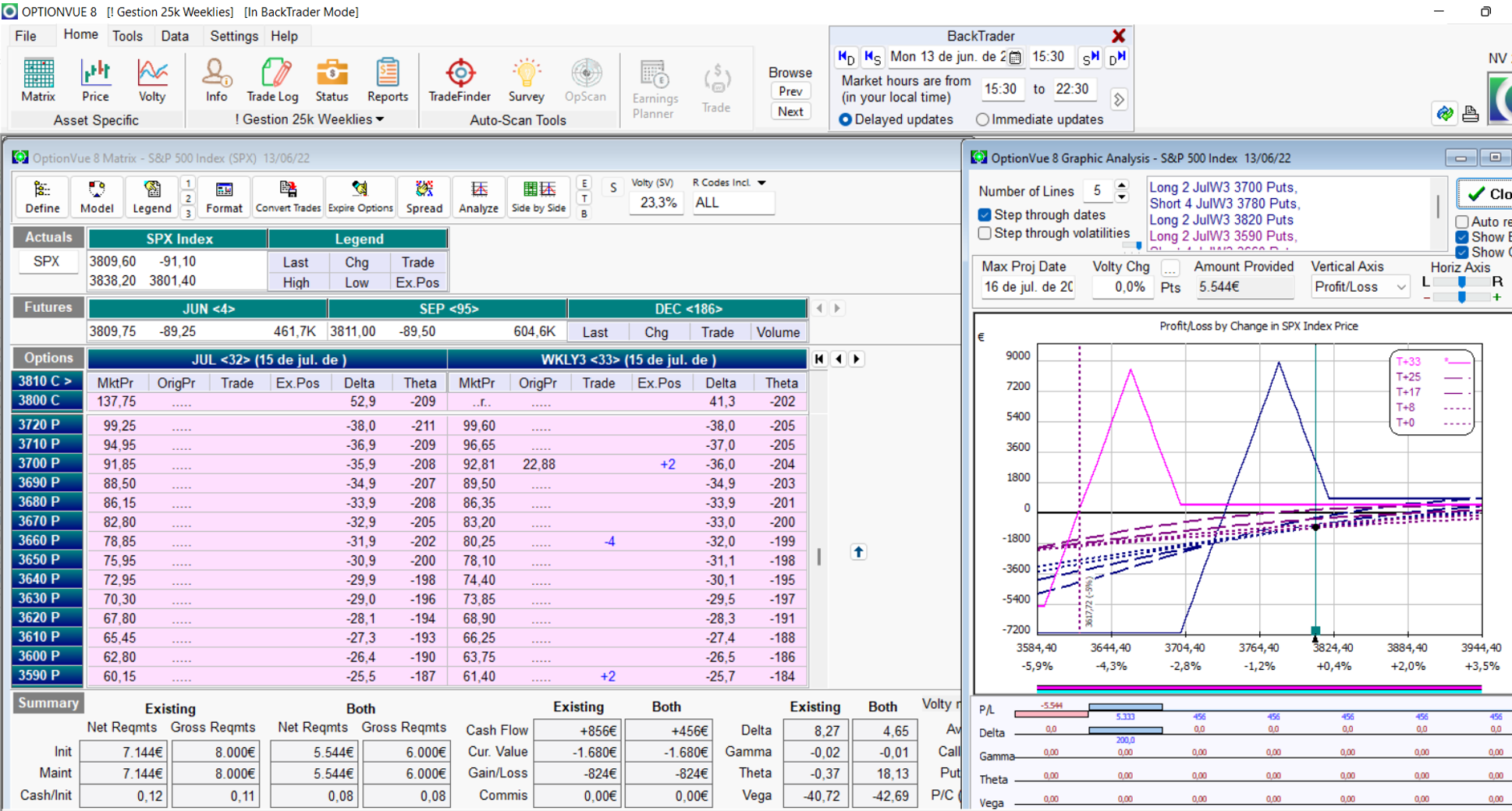Open the Trade Log icon
Image resolution: width=1512 pixels, height=811 pixels.
[272, 80]
